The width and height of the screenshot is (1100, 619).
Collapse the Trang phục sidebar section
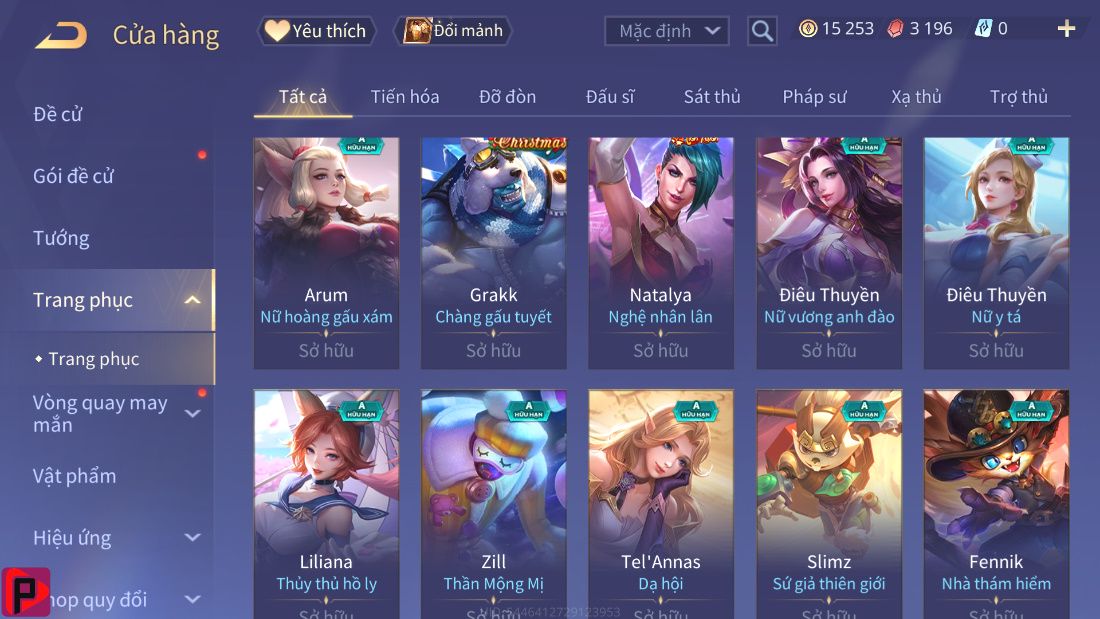click(x=192, y=300)
